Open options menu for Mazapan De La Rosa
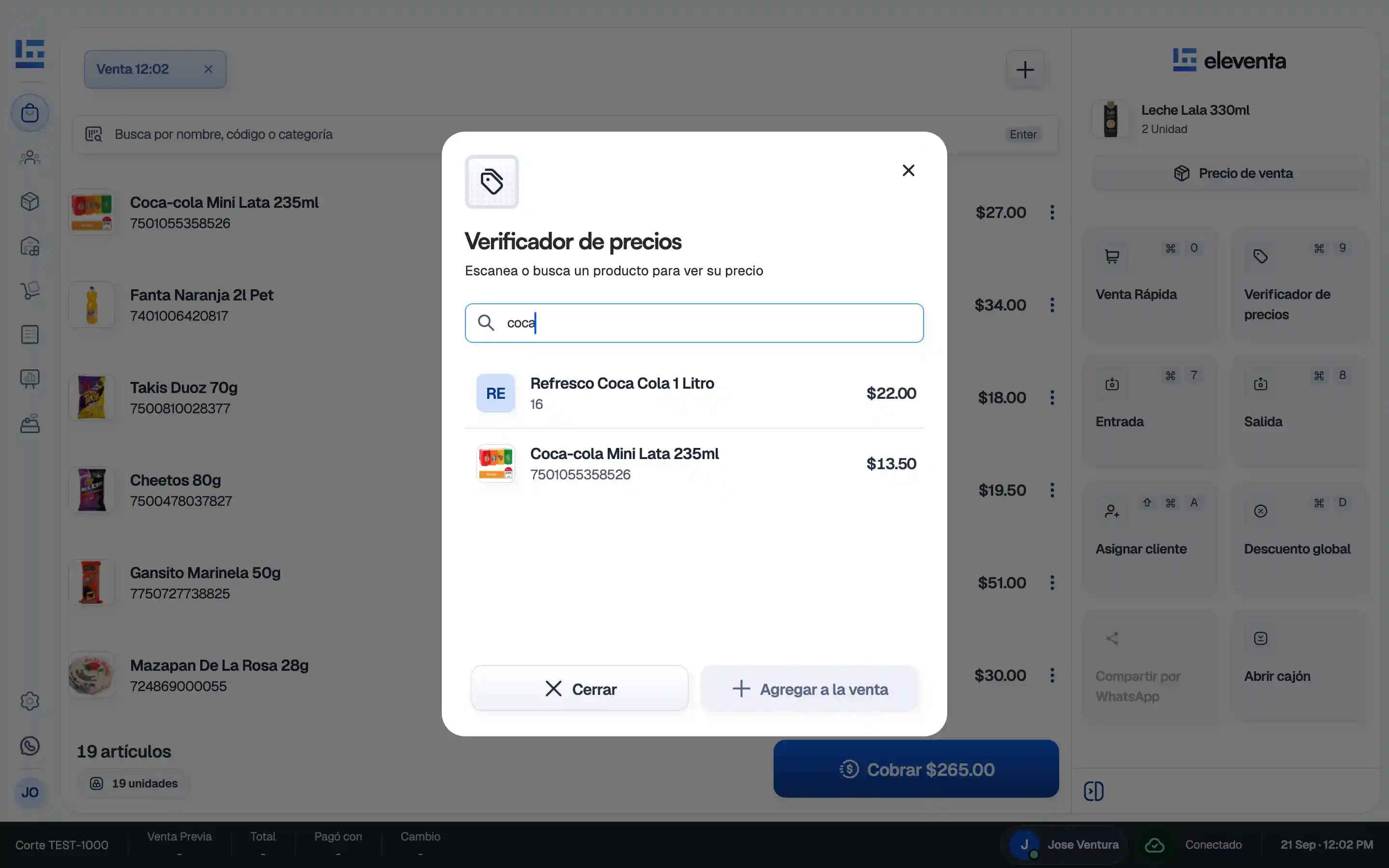Image resolution: width=1389 pixels, height=868 pixels. (x=1052, y=675)
